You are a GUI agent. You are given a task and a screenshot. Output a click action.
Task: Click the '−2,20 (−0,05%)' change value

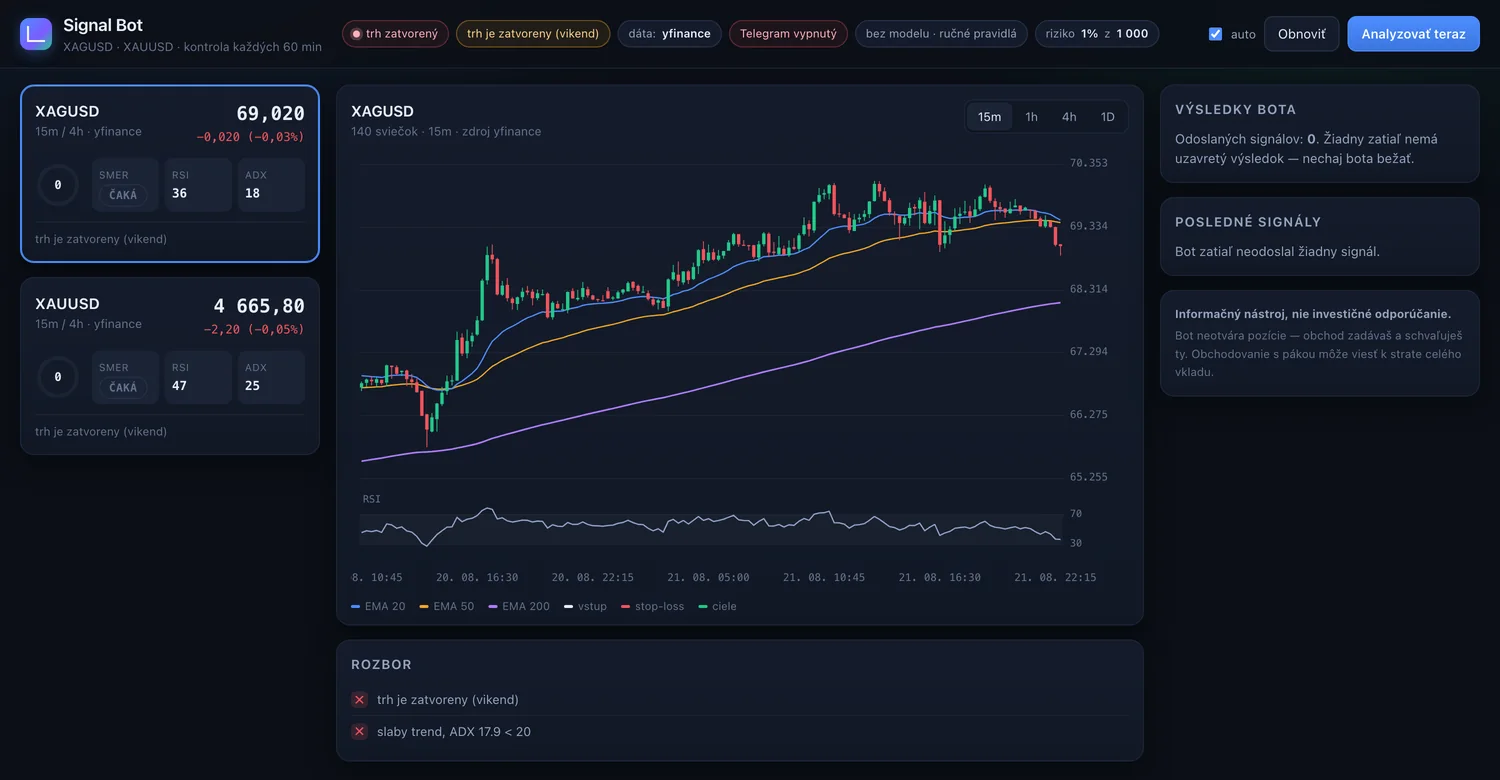[x=254, y=329]
